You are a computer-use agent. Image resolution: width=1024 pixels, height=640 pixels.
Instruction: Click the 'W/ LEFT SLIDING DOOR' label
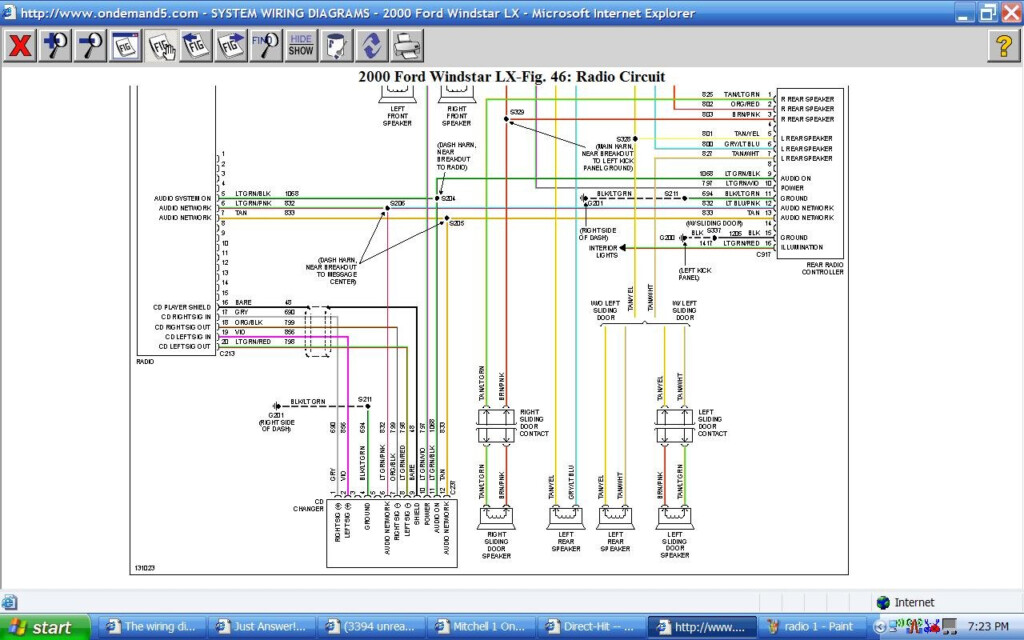click(x=684, y=311)
